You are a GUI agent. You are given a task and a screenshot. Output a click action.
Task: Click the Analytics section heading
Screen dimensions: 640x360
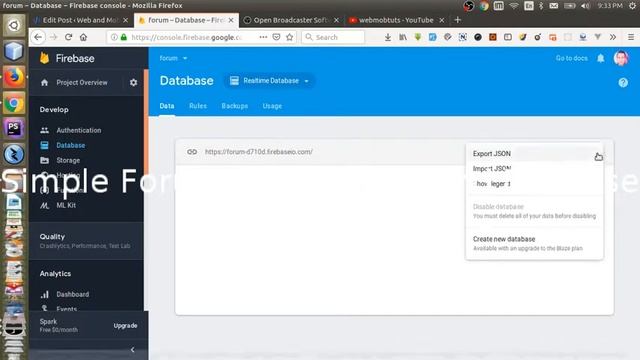[x=55, y=273]
